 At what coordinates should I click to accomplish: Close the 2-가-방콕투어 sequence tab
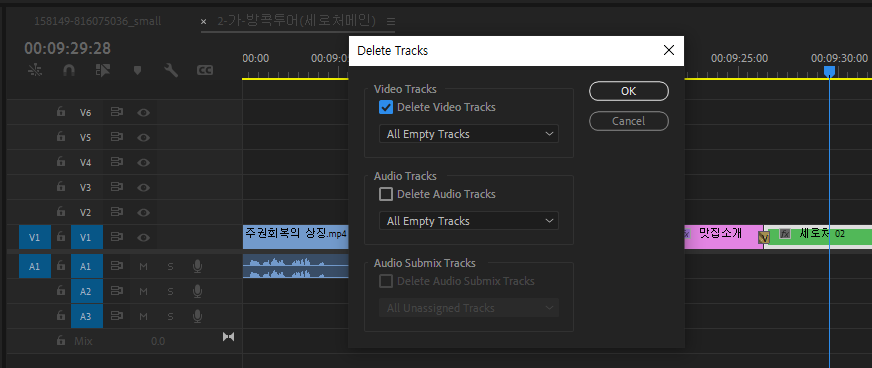tap(204, 22)
